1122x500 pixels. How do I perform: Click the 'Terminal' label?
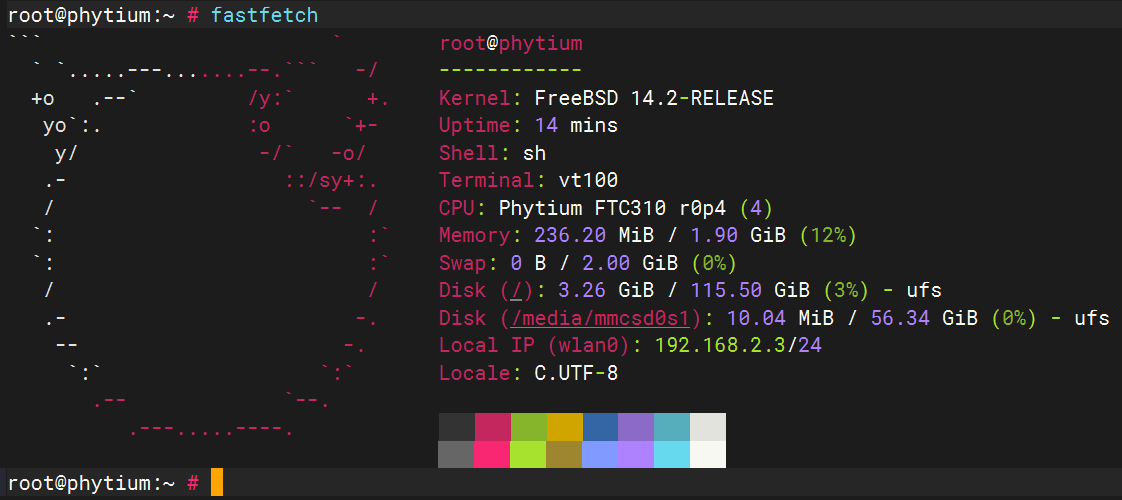click(487, 180)
